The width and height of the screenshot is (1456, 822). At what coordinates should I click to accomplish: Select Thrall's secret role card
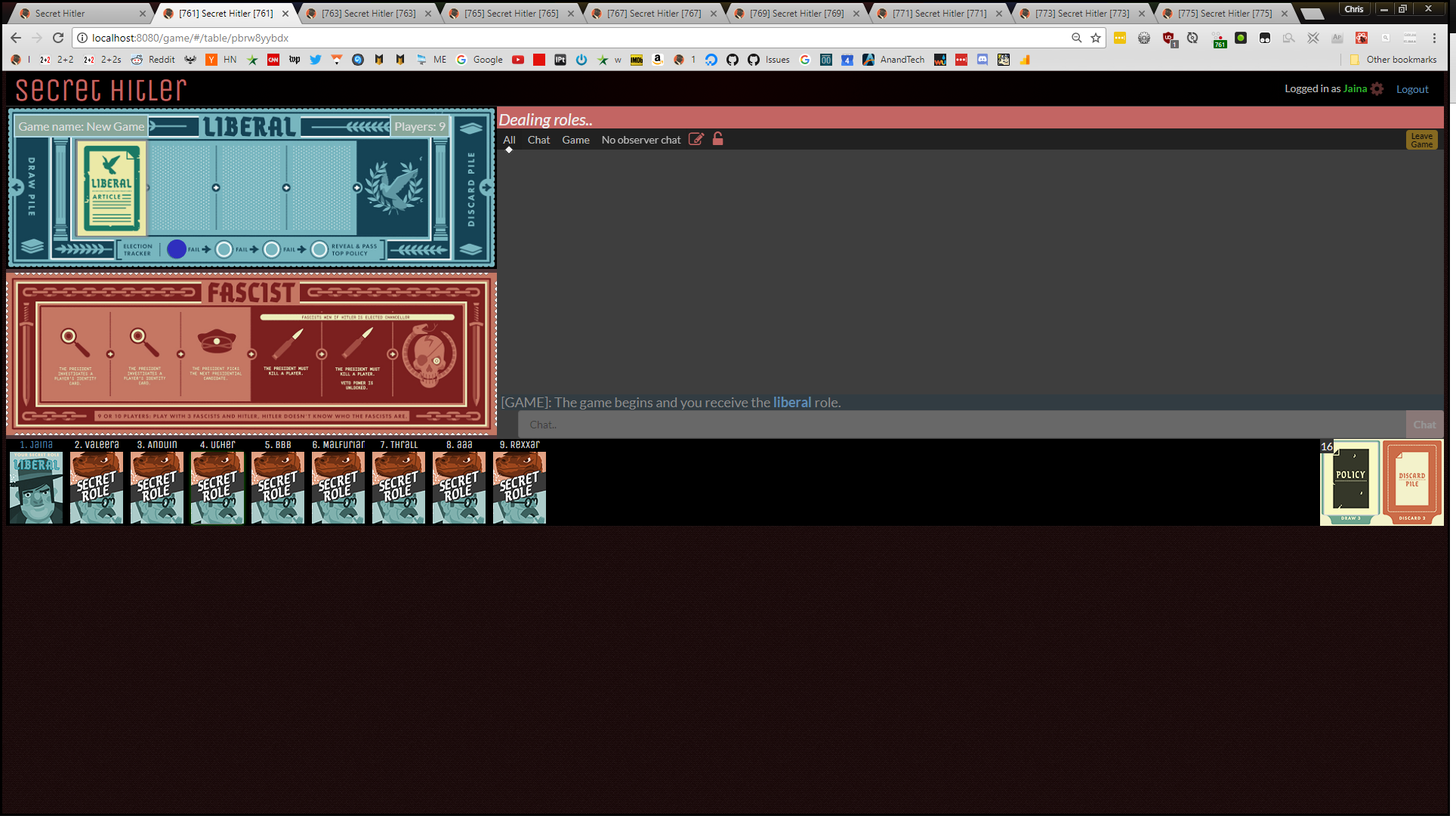(x=399, y=487)
